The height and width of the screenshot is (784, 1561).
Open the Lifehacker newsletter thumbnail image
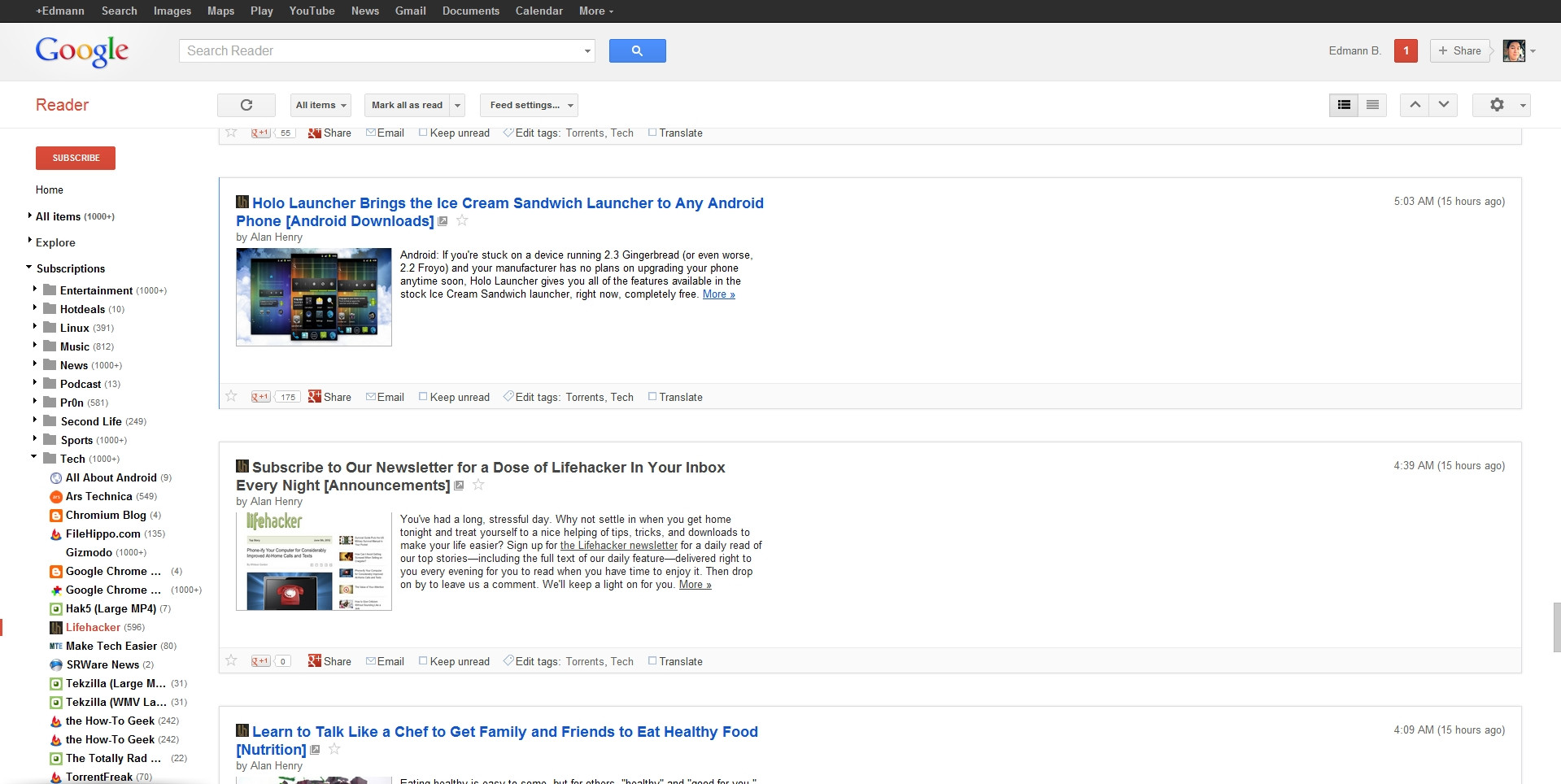[314, 561]
